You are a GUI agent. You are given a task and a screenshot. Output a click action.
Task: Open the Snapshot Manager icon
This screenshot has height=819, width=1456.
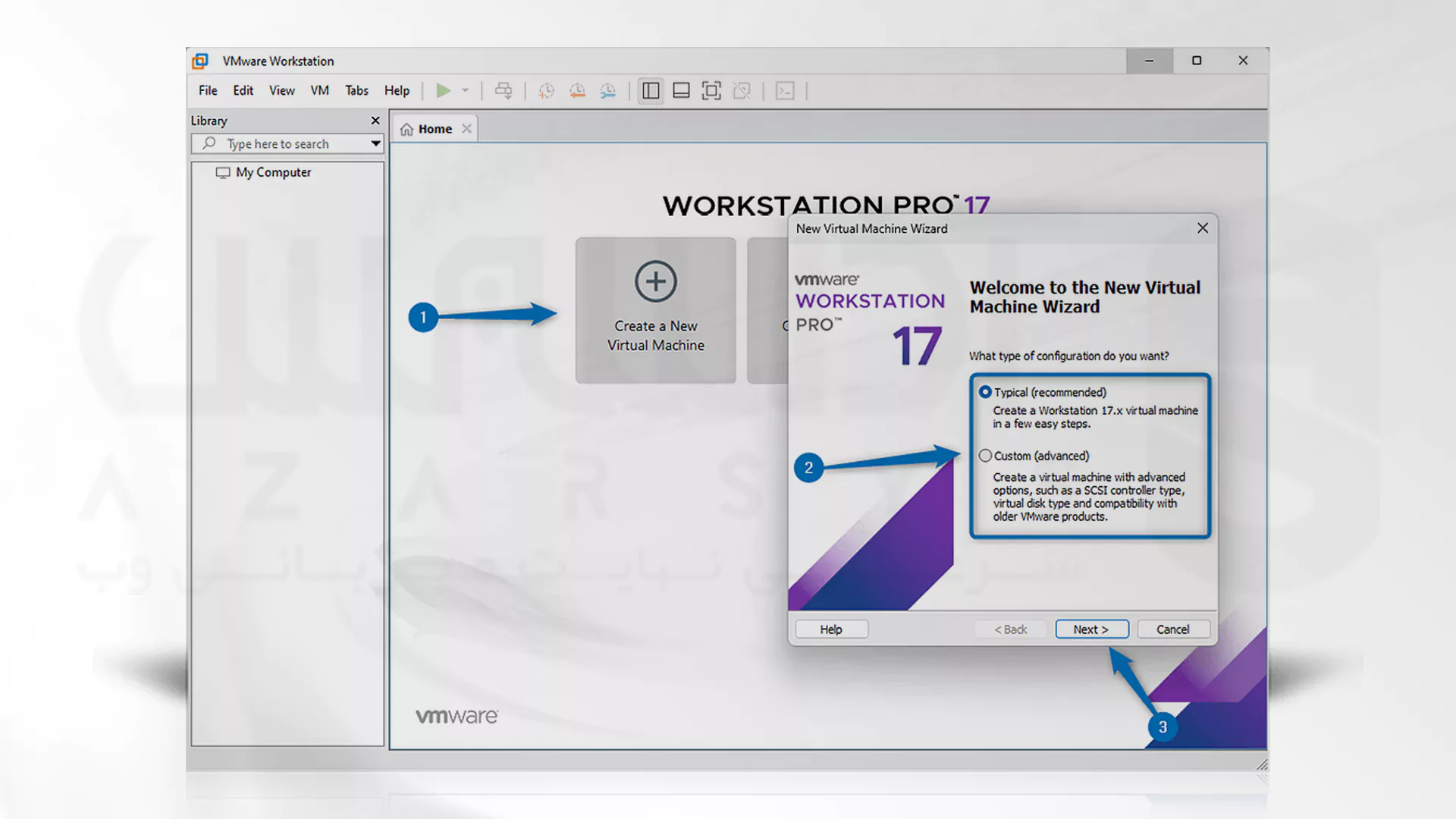click(608, 91)
